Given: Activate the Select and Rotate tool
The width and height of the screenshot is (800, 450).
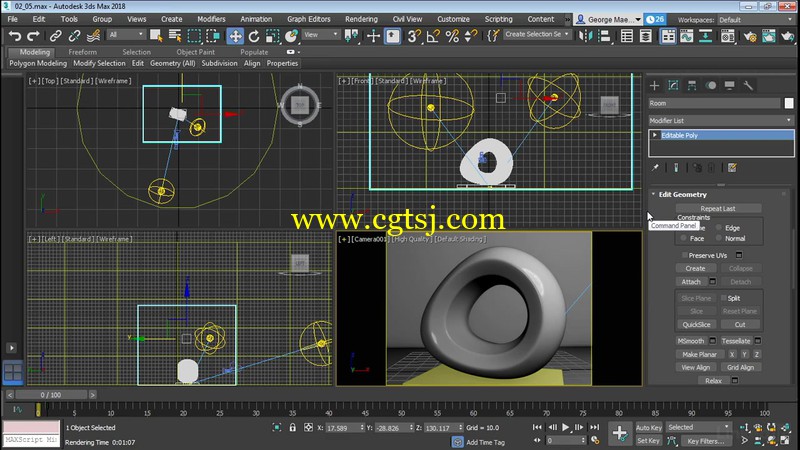Looking at the screenshot, I should click(x=254, y=36).
